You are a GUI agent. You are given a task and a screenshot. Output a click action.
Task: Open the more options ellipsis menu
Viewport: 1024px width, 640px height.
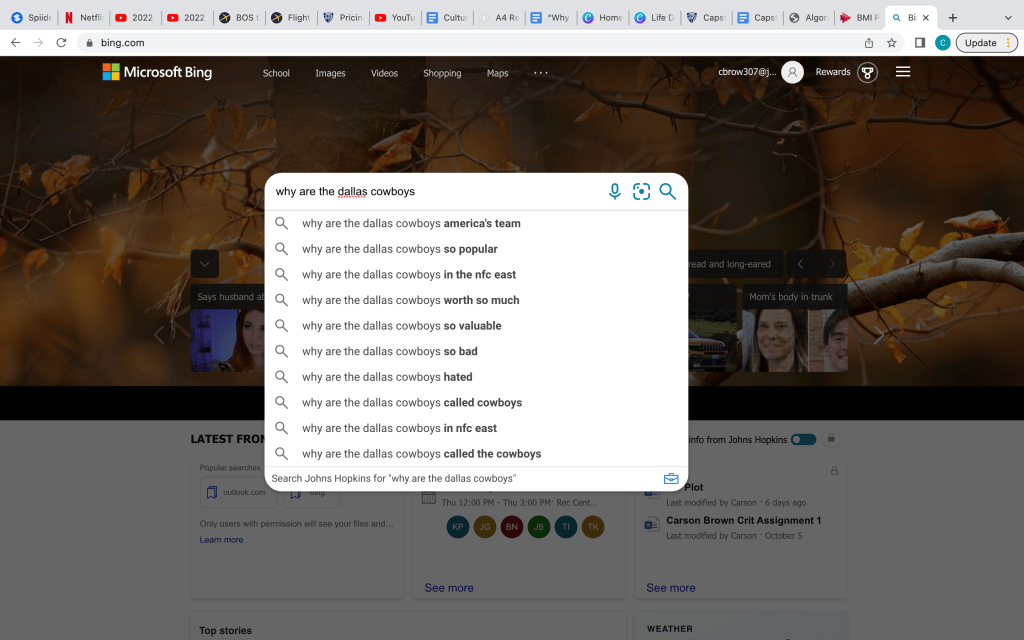tap(541, 73)
